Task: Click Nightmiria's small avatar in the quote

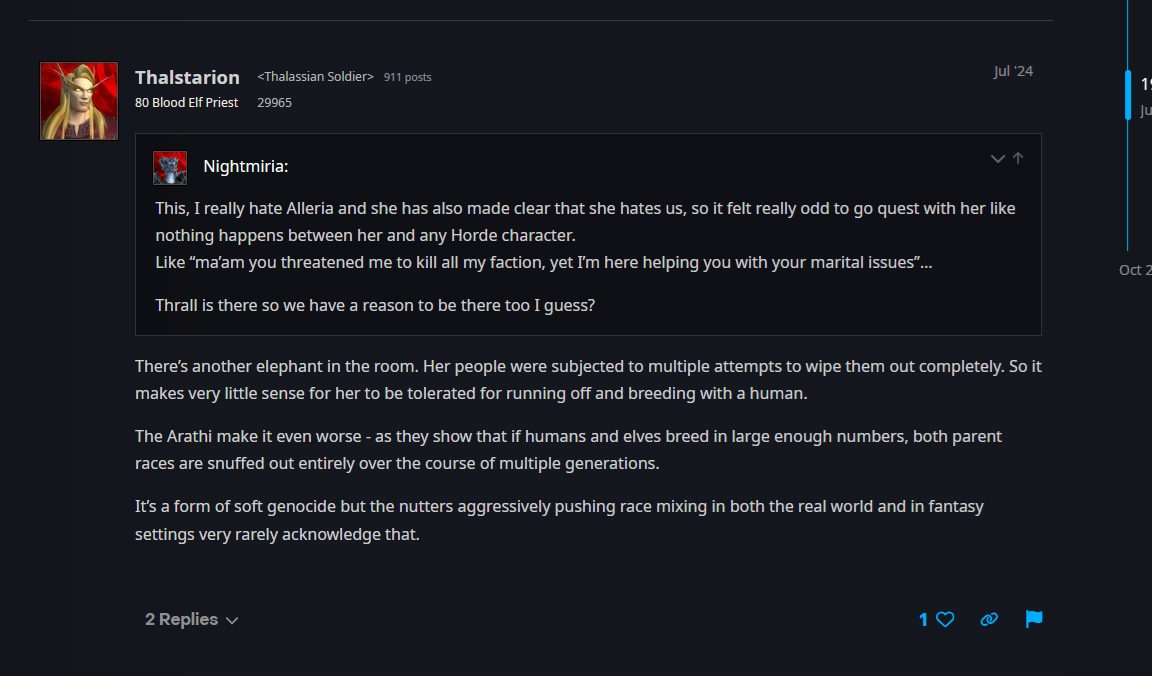Action: click(x=170, y=167)
